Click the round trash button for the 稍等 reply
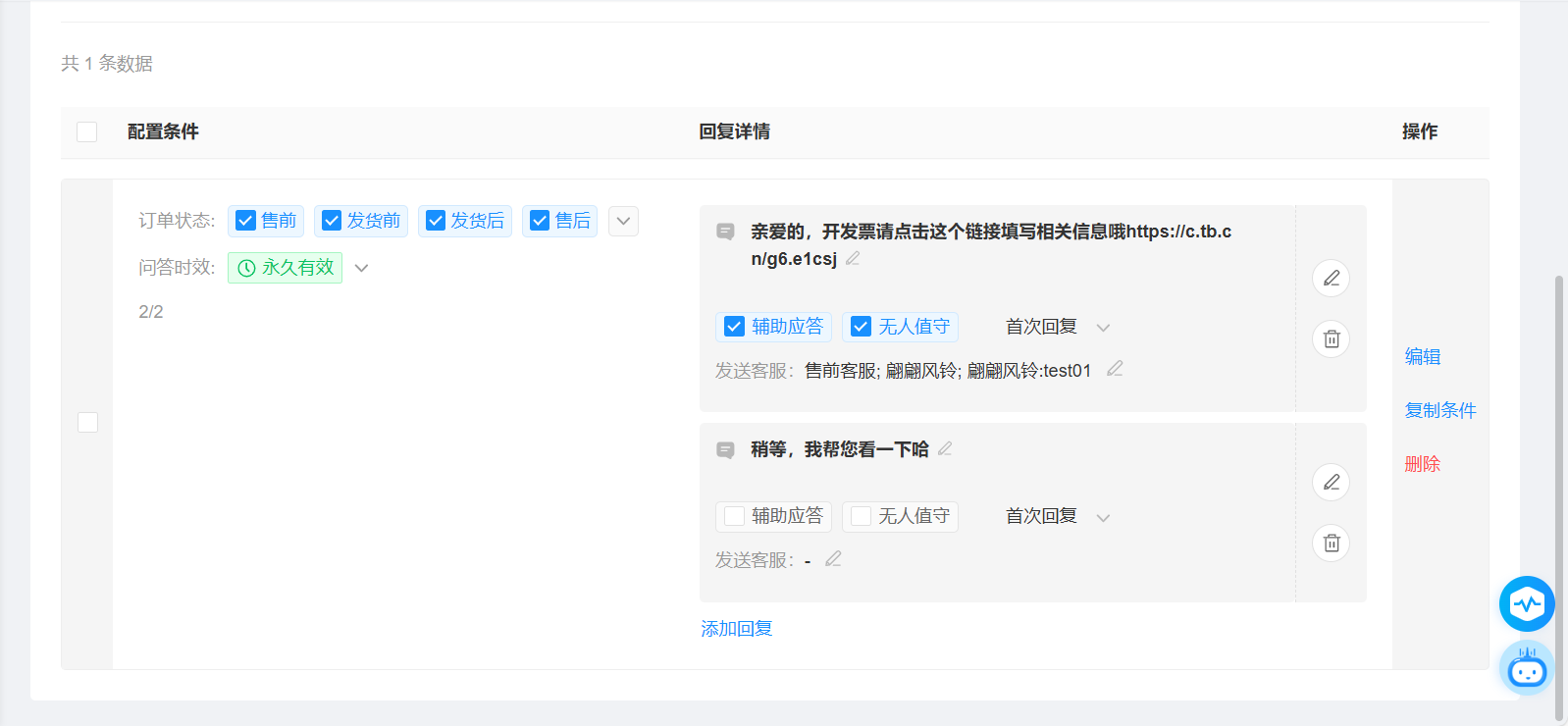The image size is (1568, 726). coord(1331,544)
